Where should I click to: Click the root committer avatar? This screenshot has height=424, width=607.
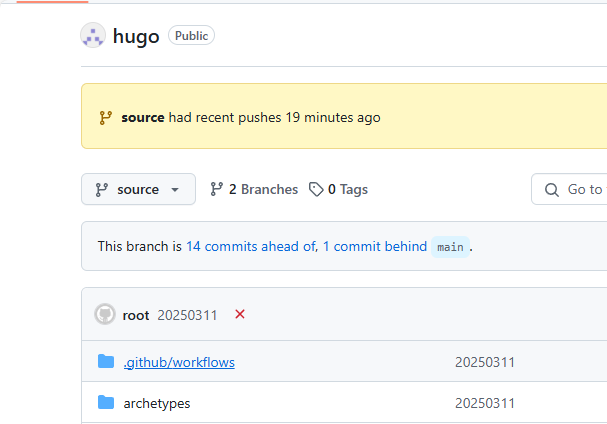105,314
